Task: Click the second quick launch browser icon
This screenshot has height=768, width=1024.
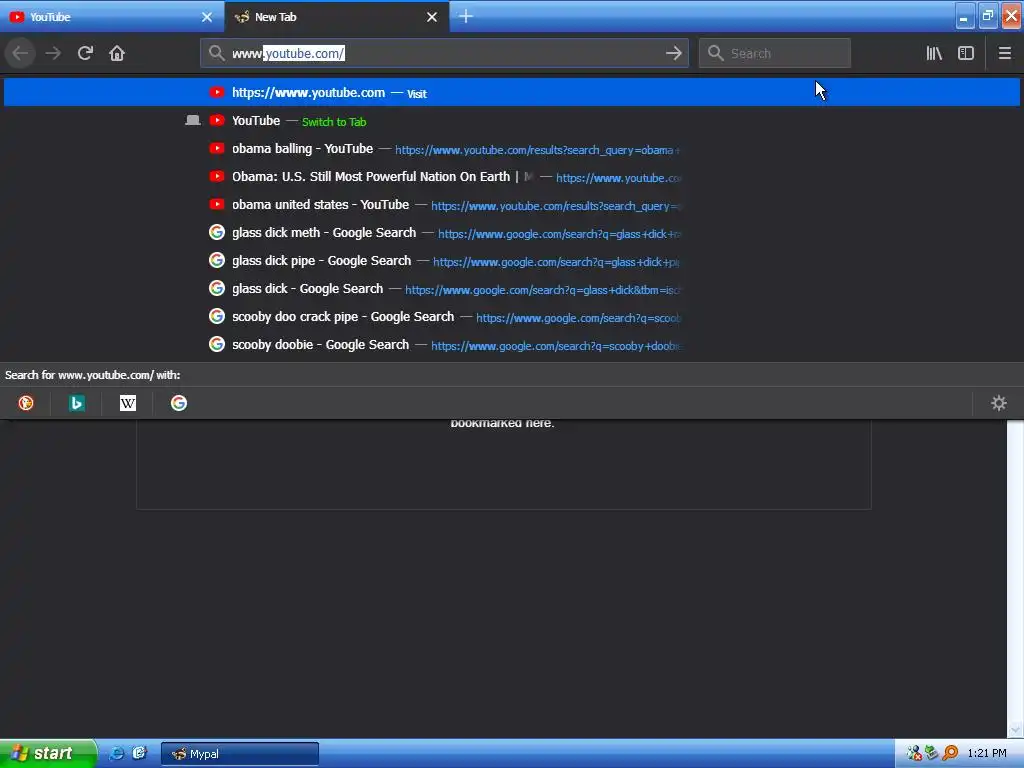Action: 139,754
